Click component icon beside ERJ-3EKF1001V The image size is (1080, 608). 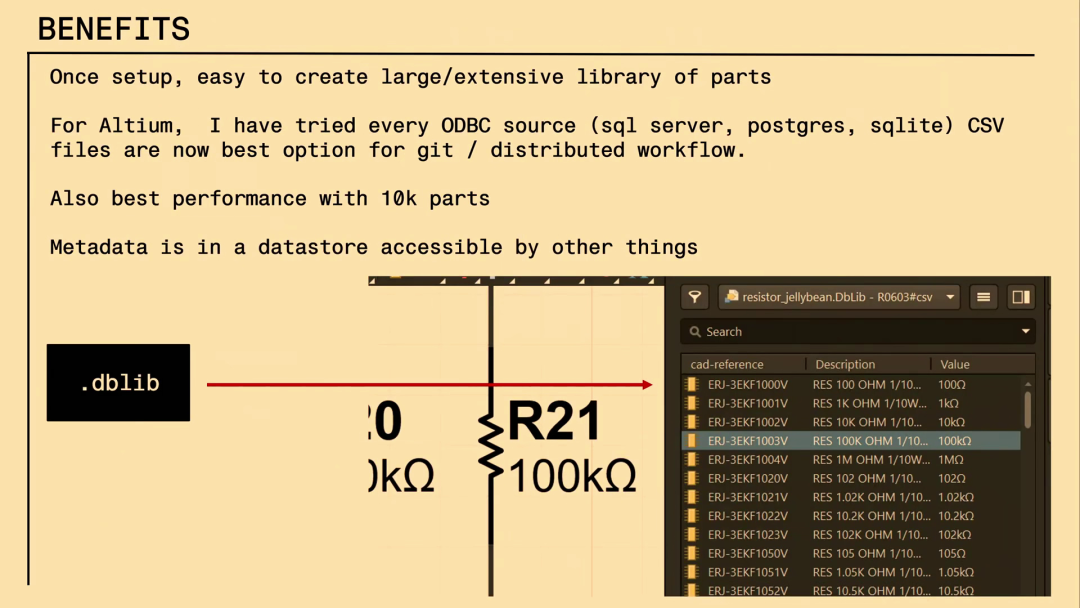(692, 403)
